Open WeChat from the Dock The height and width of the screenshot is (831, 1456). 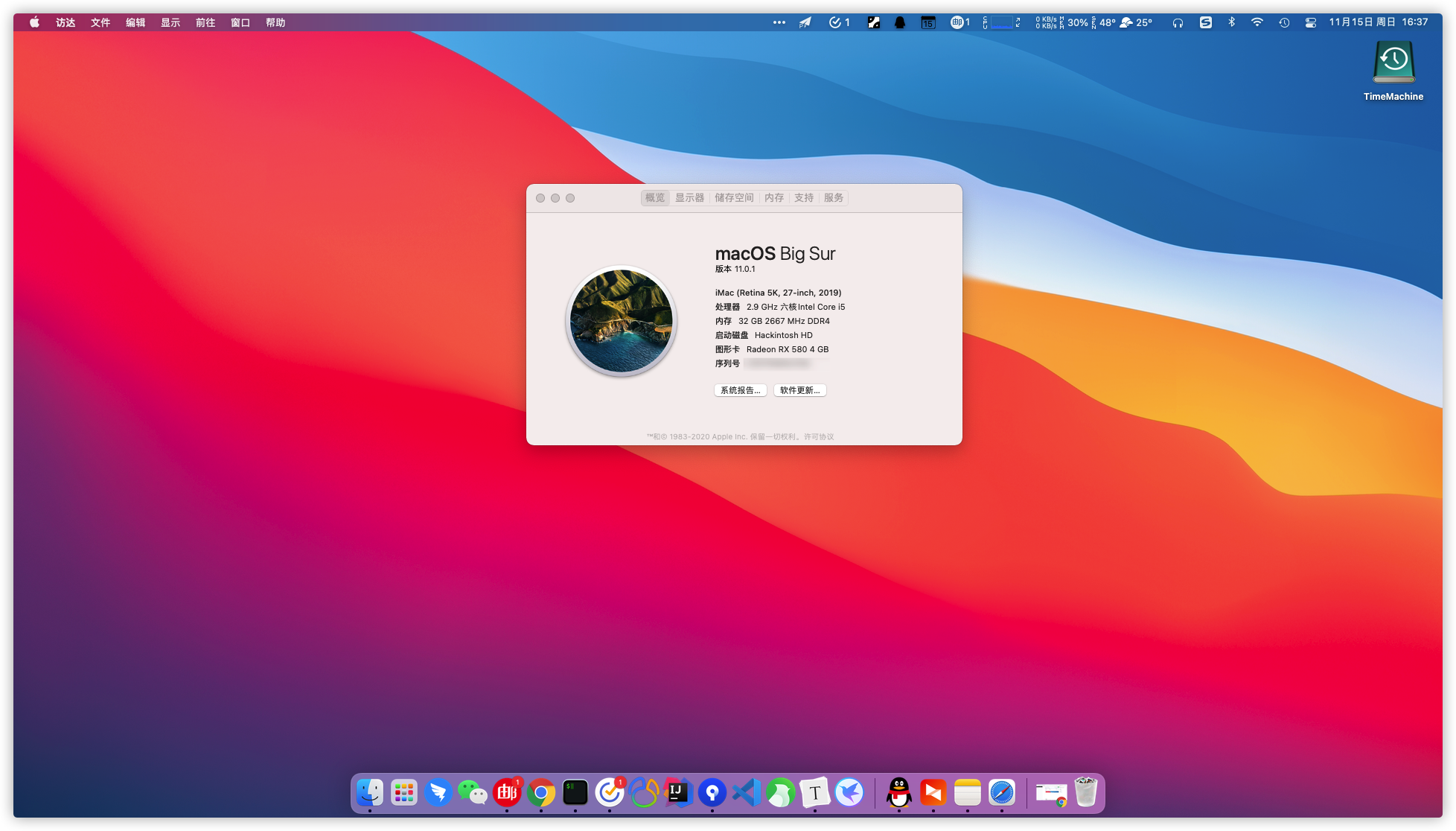pyautogui.click(x=473, y=793)
